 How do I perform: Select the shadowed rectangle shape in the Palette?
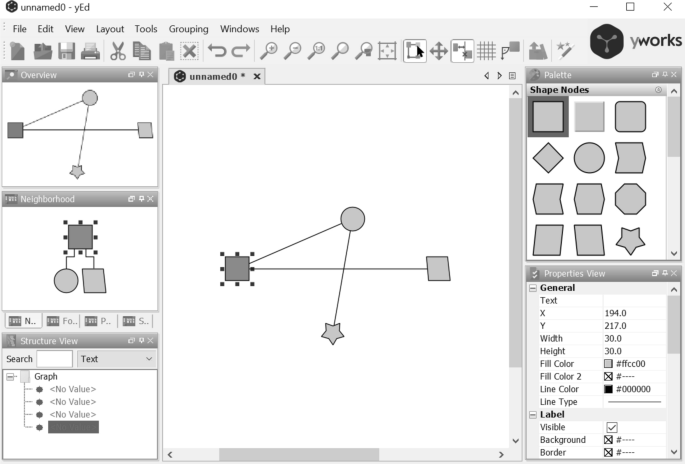[589, 117]
